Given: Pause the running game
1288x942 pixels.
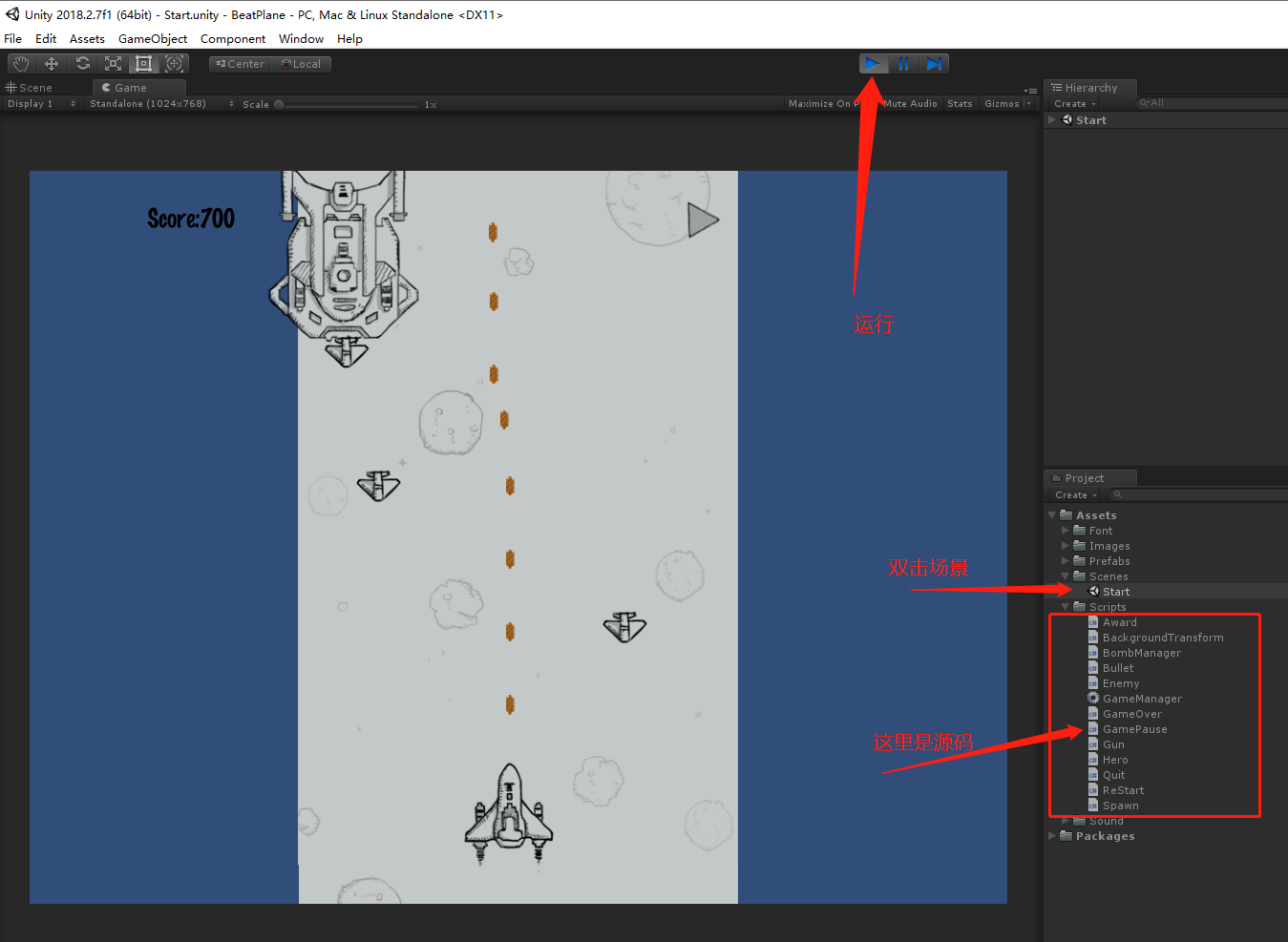Looking at the screenshot, I should coord(903,64).
